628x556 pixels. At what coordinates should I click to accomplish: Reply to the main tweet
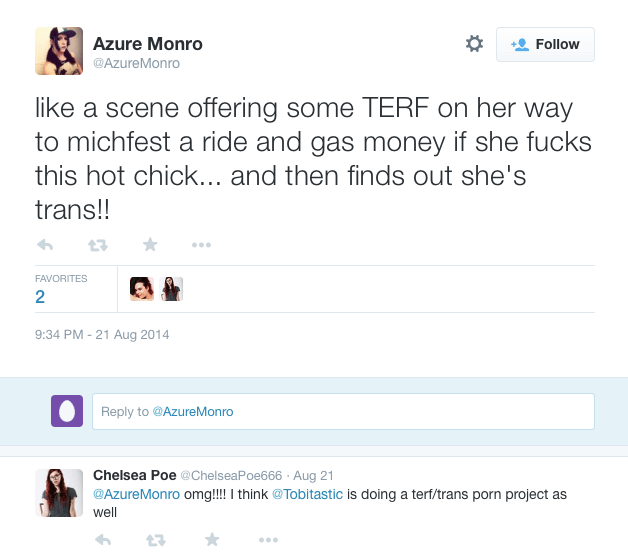click(x=45, y=244)
